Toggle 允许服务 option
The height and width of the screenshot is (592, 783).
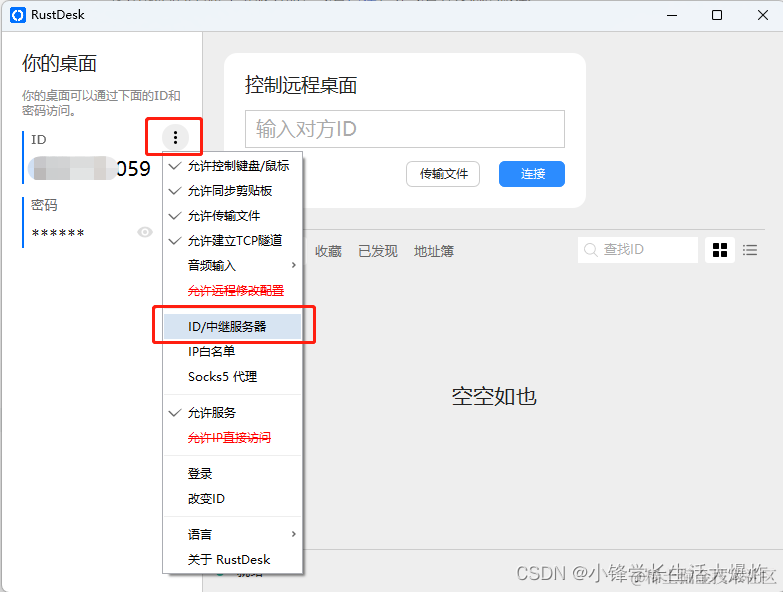233,413
